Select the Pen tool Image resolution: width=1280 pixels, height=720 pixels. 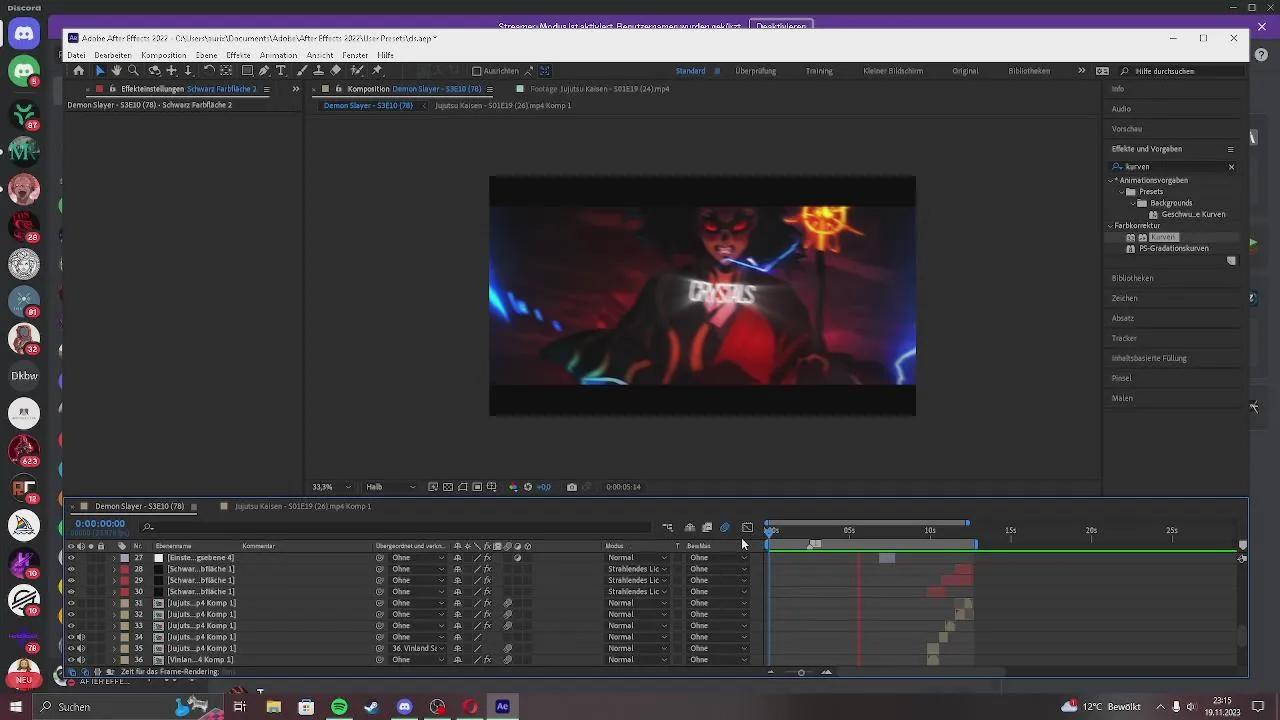264,71
